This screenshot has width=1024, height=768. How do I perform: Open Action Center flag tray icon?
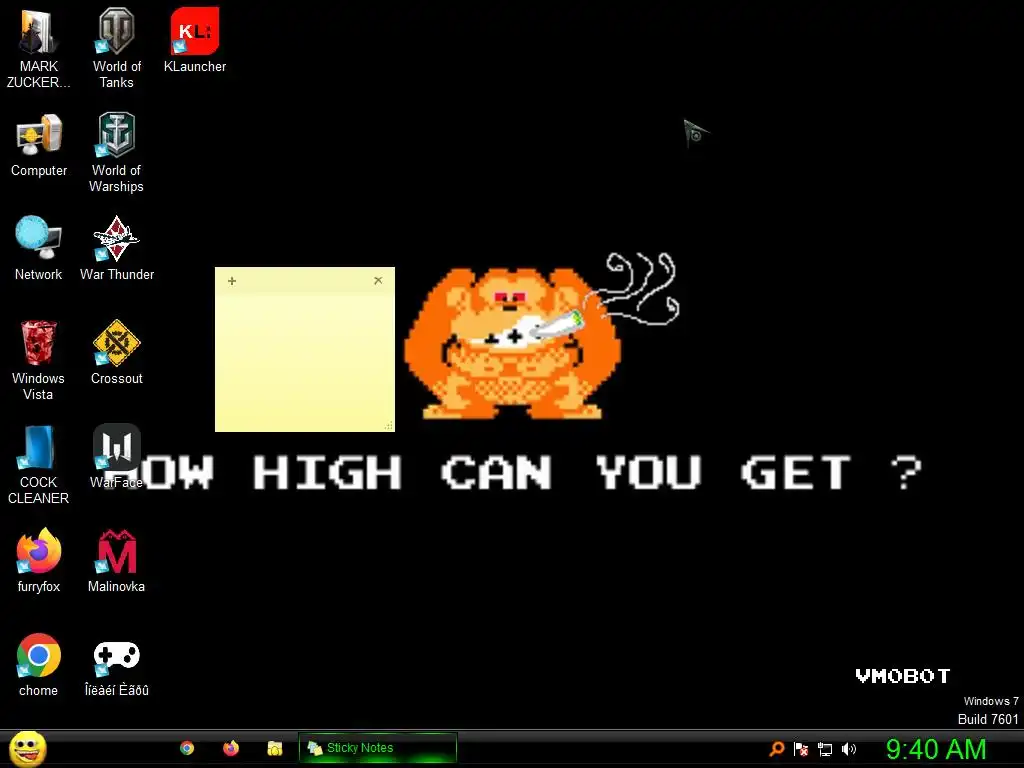[801, 749]
